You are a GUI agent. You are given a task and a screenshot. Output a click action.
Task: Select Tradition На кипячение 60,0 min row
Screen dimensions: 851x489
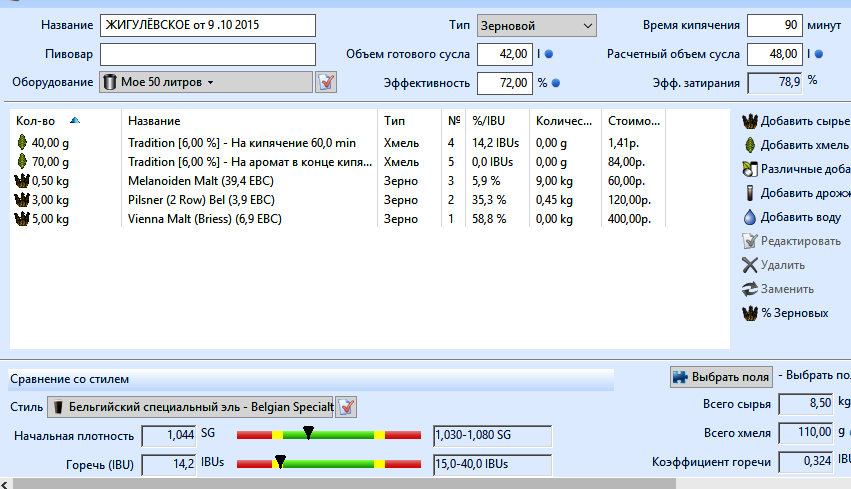click(337, 143)
